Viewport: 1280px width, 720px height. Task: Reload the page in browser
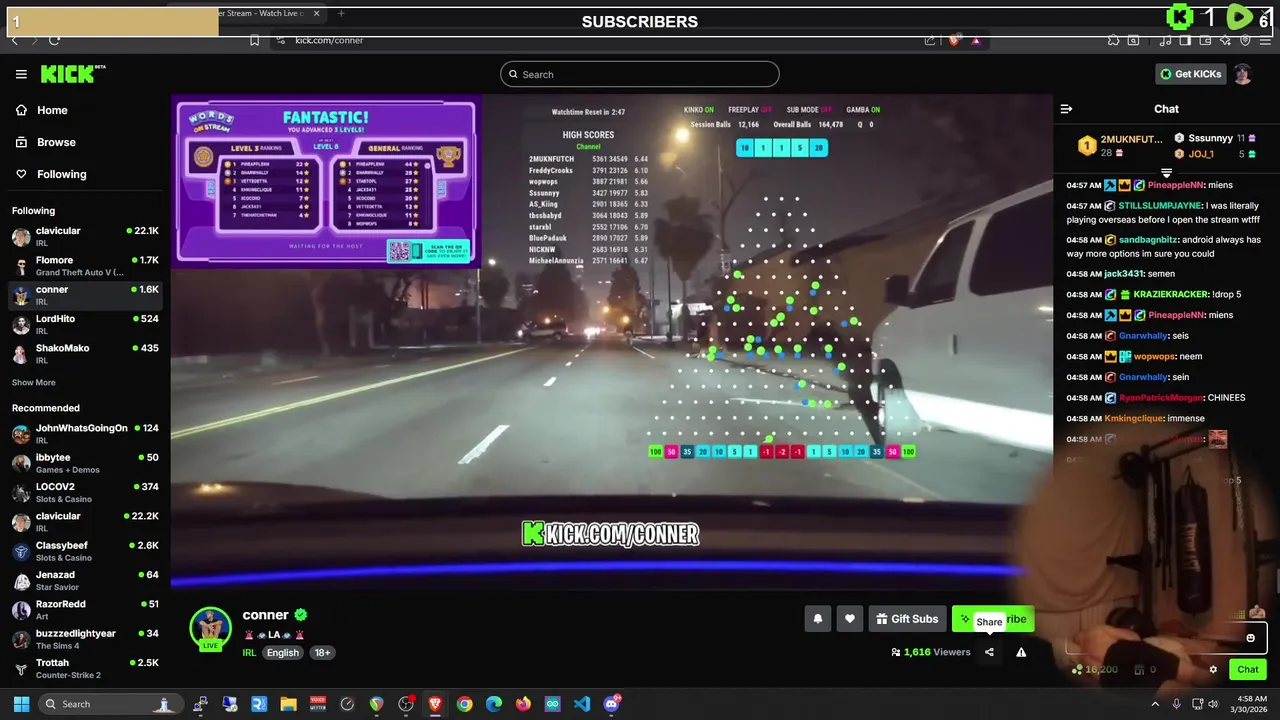pyautogui.click(x=54, y=40)
